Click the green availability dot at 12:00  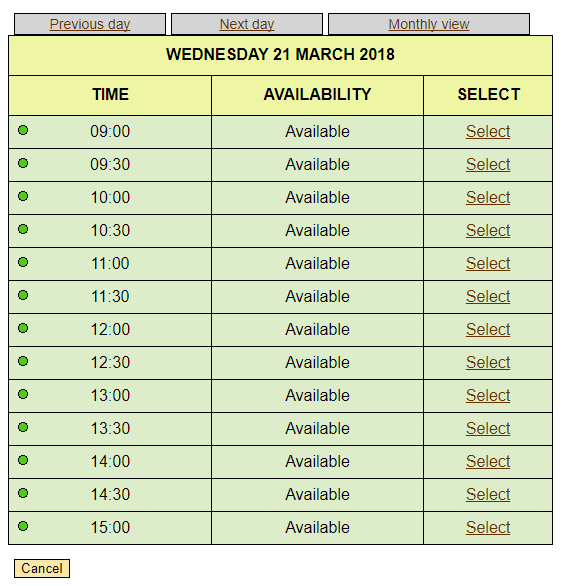23,329
